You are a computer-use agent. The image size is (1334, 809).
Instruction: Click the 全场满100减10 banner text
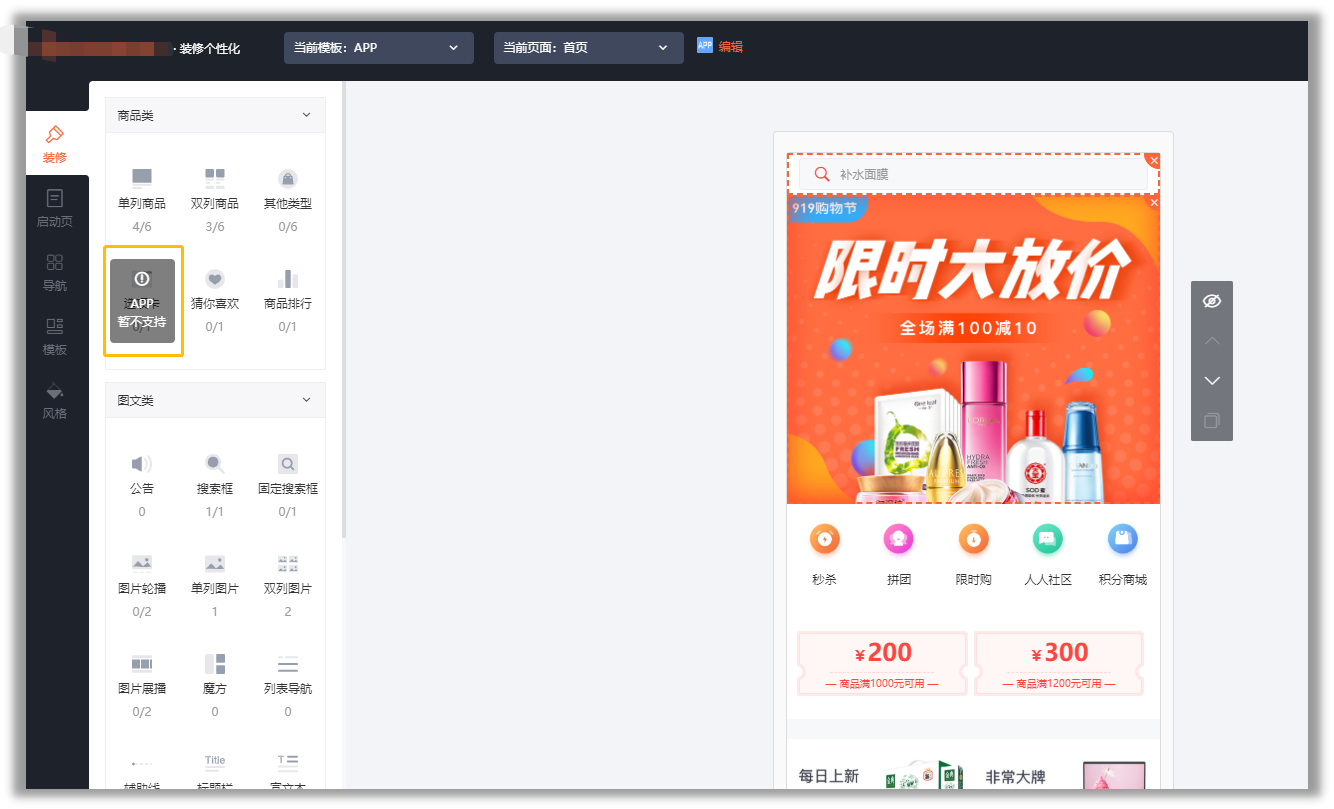(968, 328)
